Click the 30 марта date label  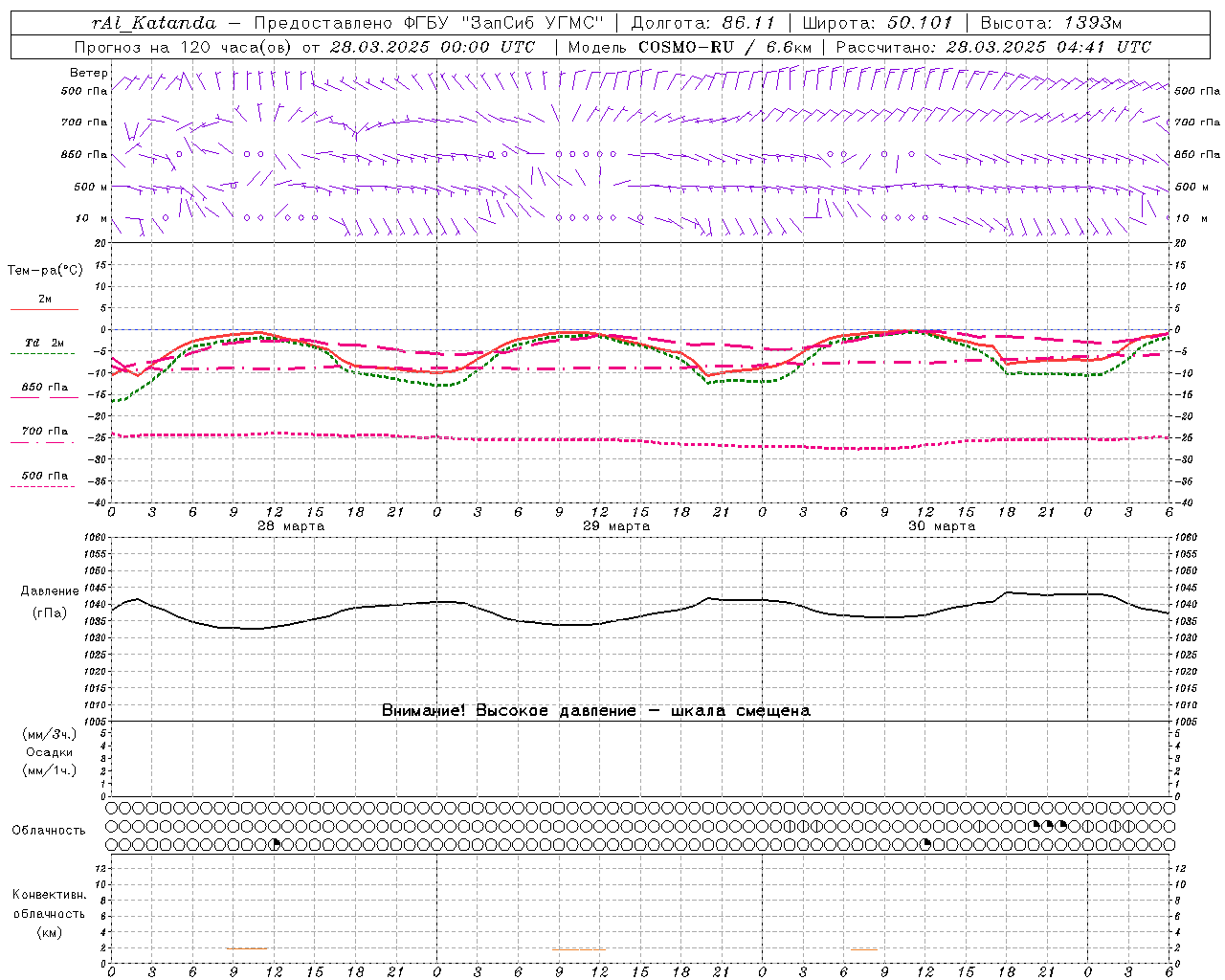(x=942, y=526)
